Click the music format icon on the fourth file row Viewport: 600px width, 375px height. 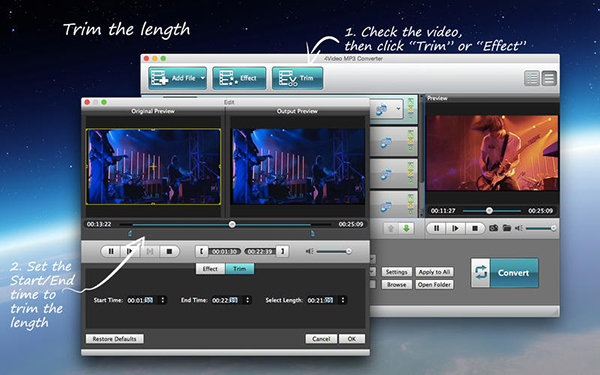386,206
